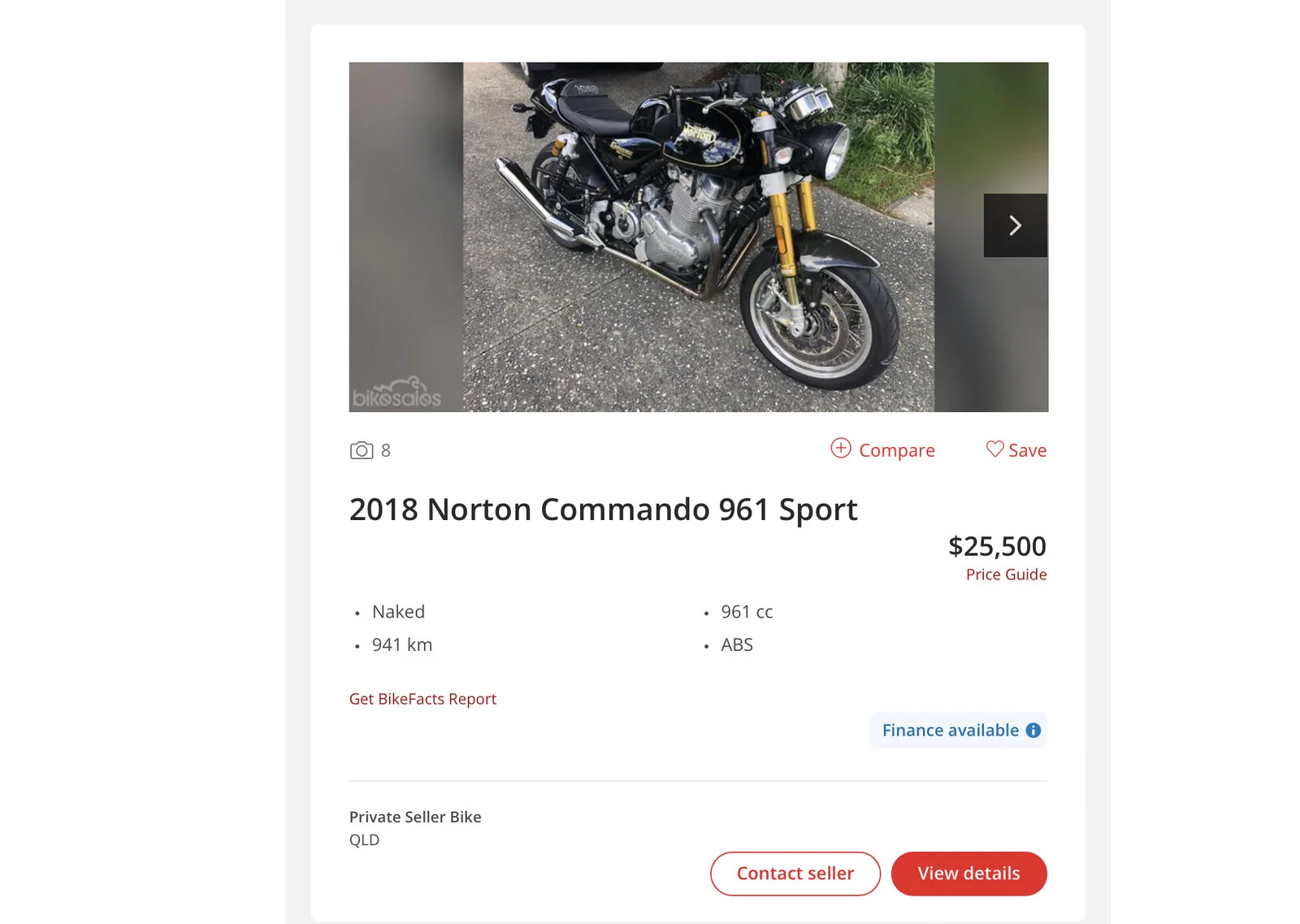Click the photo count number 8

coord(386,450)
